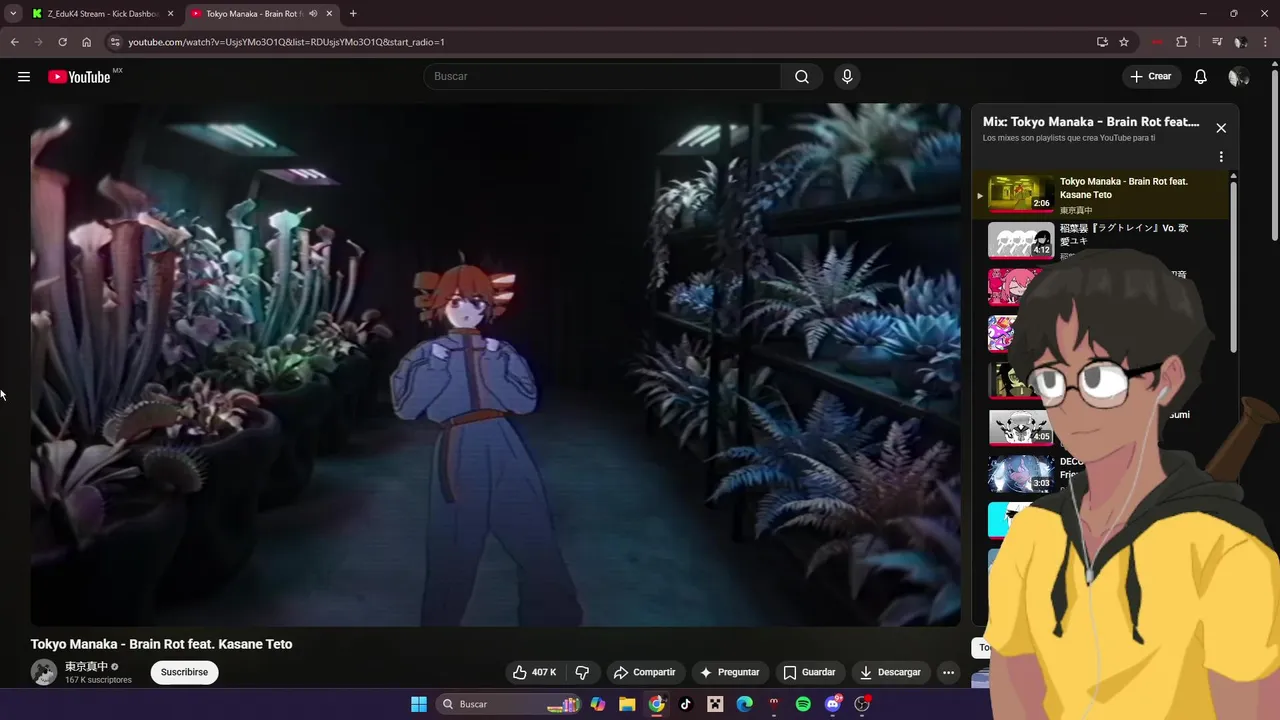Open Discord from the taskbar
1280x720 pixels.
tap(833, 704)
